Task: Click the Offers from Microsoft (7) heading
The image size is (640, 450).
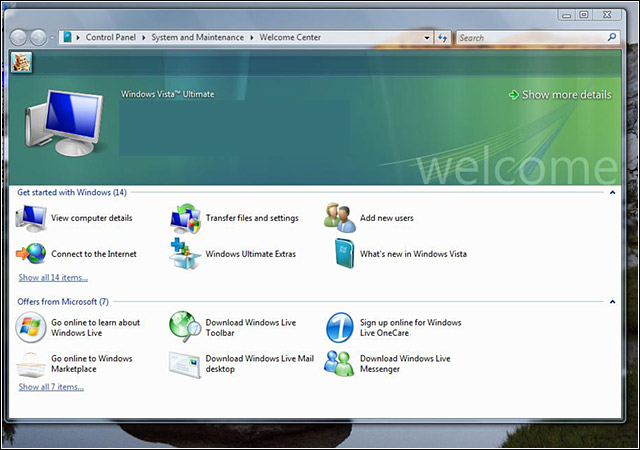Action: pyautogui.click(x=63, y=302)
